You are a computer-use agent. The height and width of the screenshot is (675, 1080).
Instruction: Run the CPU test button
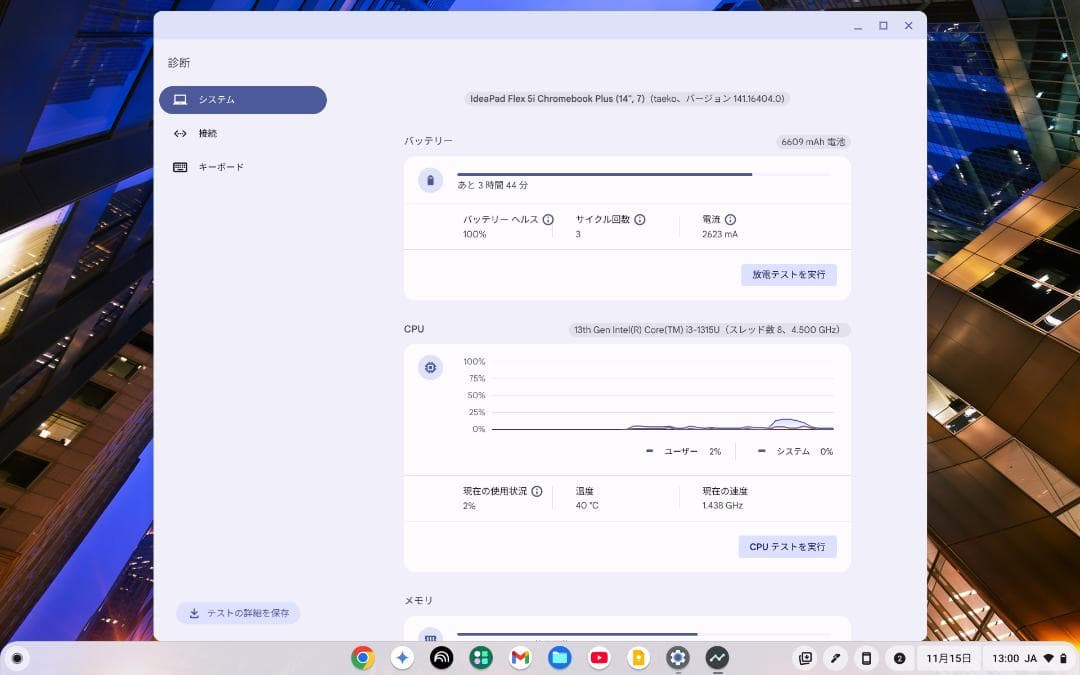click(x=787, y=547)
